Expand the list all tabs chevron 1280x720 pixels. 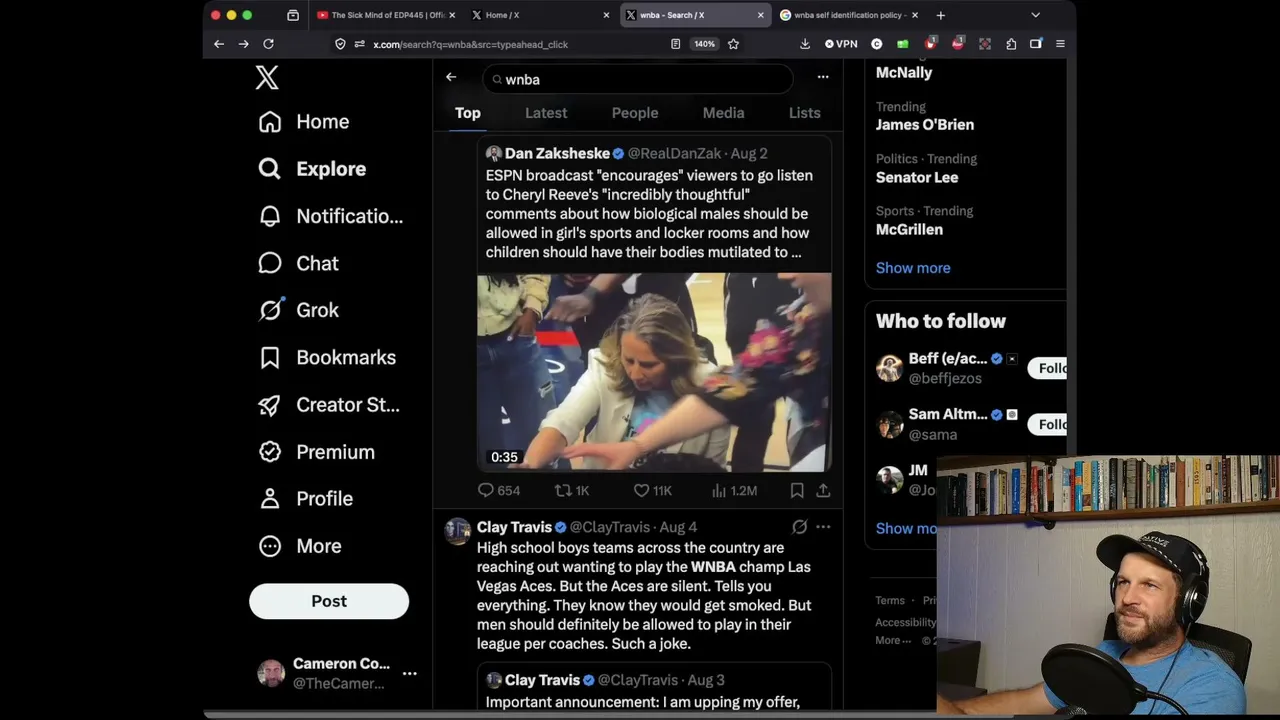click(x=1035, y=15)
